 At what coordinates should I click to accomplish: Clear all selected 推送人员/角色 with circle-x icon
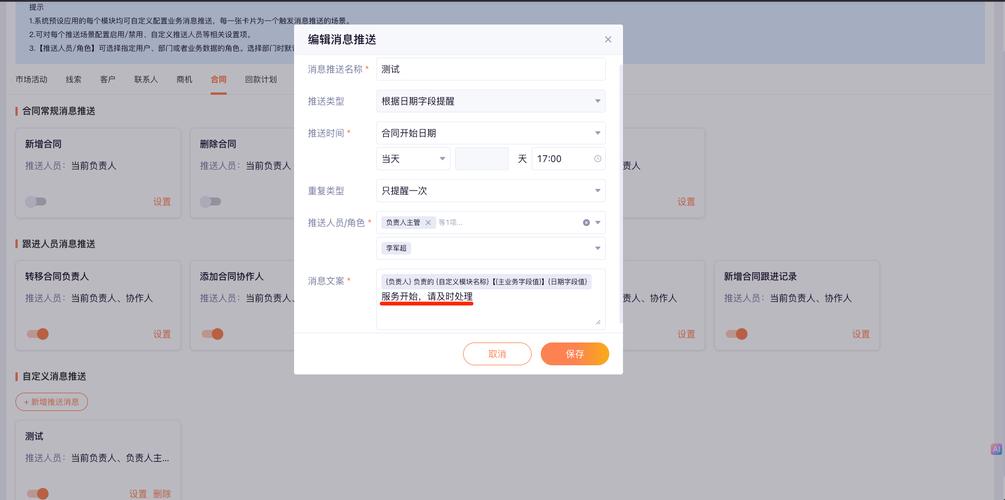point(586,222)
